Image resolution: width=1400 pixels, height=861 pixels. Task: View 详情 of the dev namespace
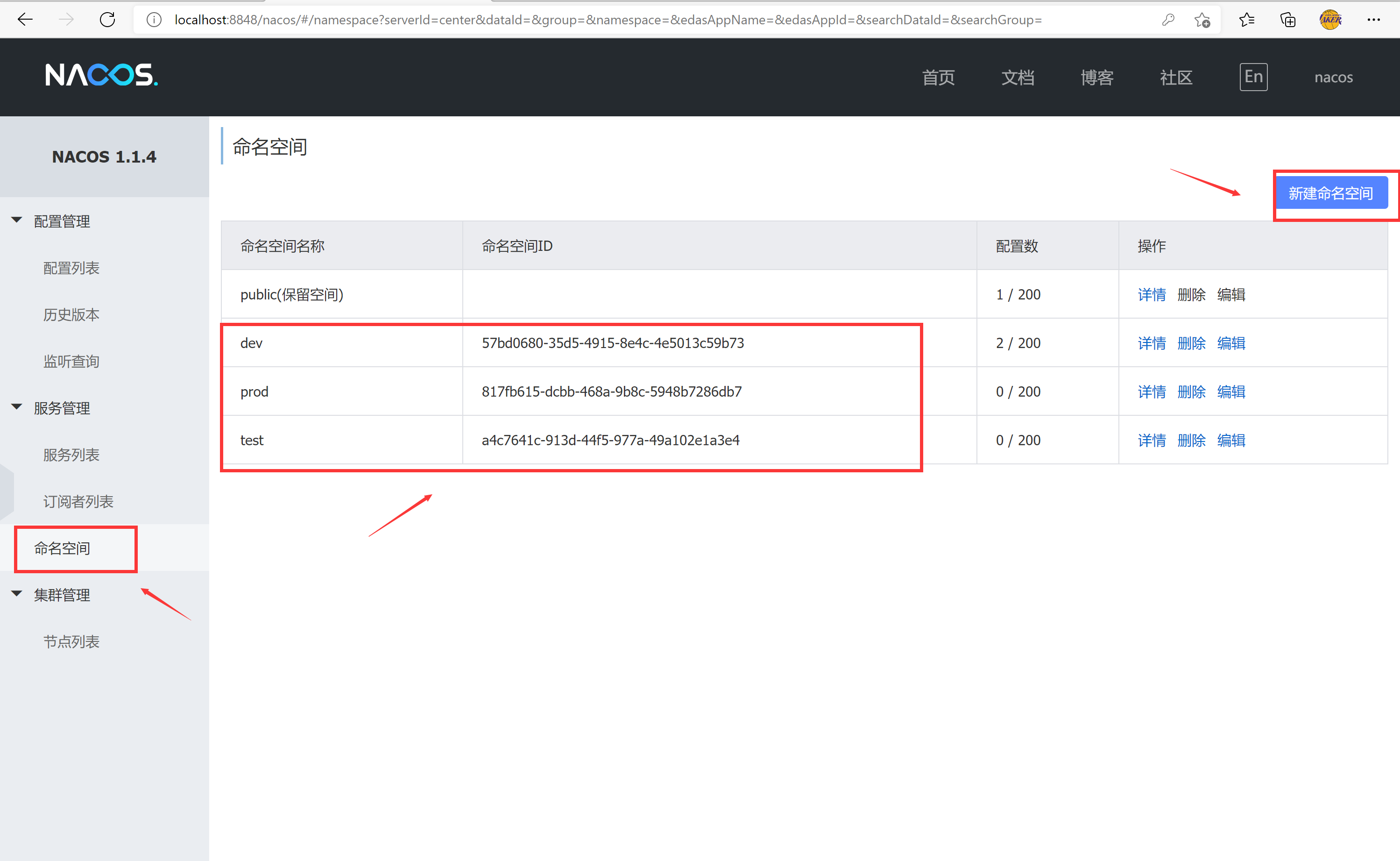click(x=1151, y=343)
